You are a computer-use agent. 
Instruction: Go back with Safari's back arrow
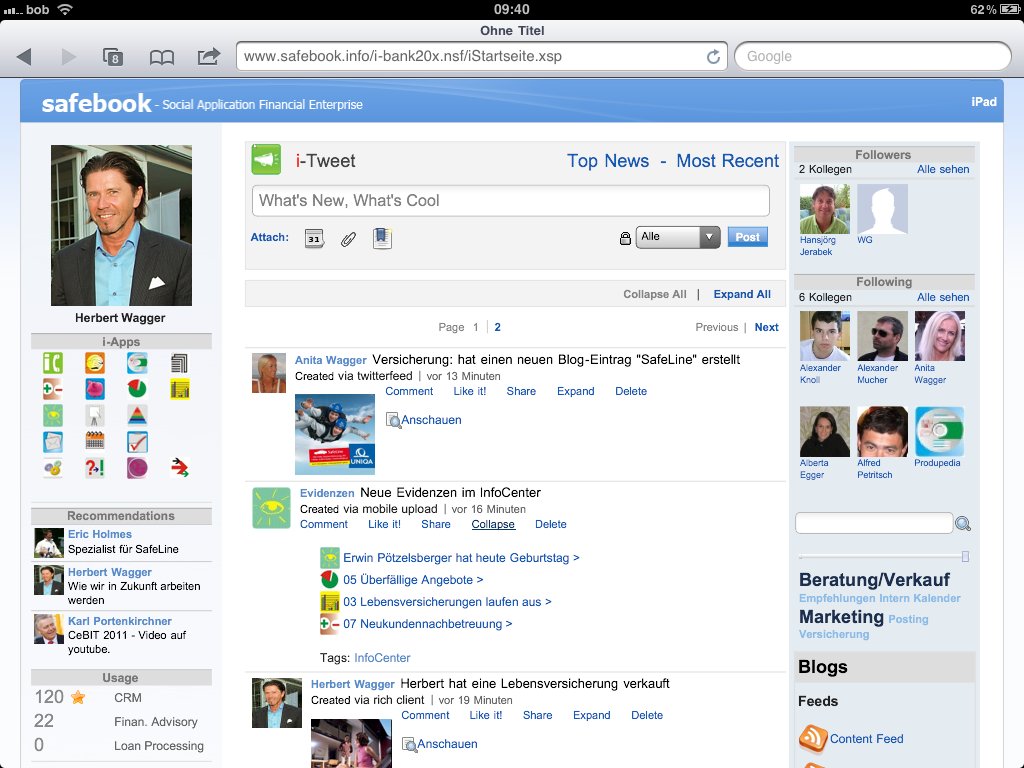pyautogui.click(x=24, y=57)
